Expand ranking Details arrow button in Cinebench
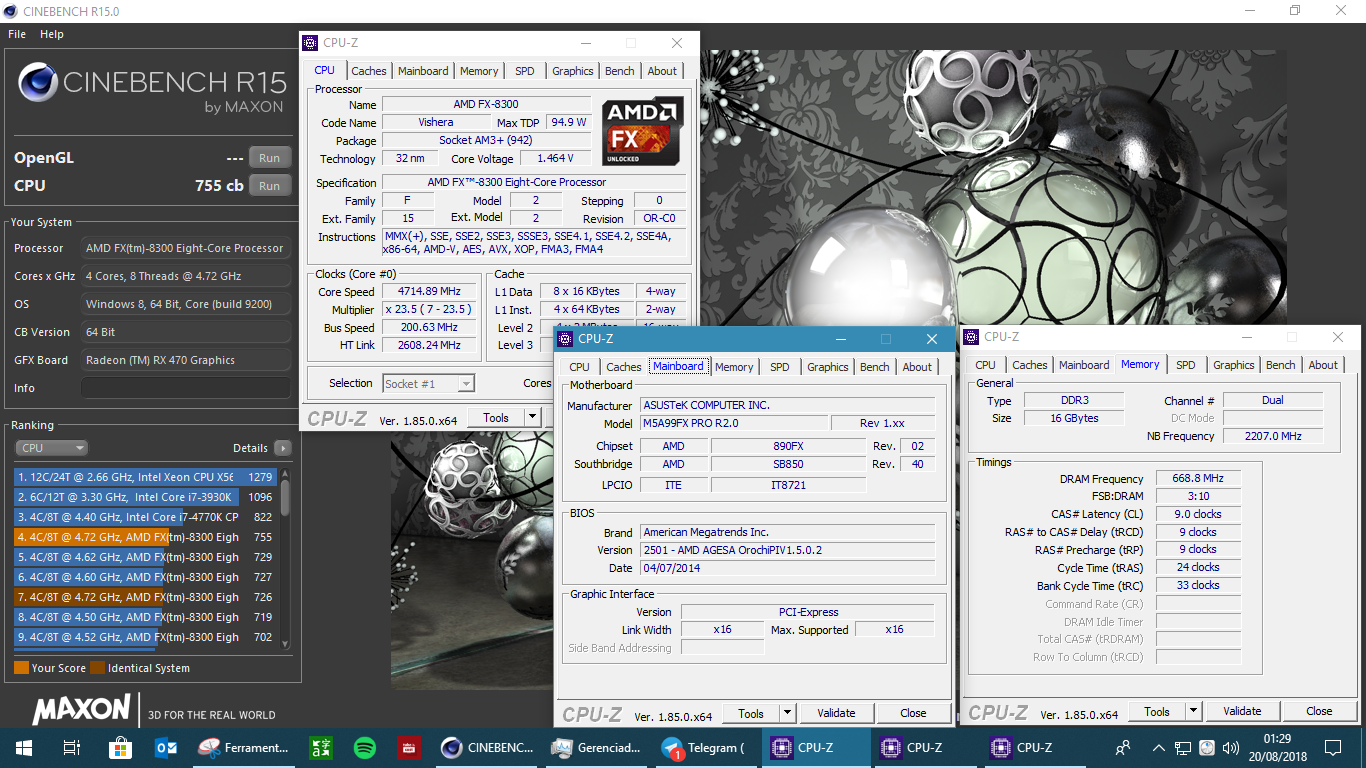1366x768 pixels. 282,448
